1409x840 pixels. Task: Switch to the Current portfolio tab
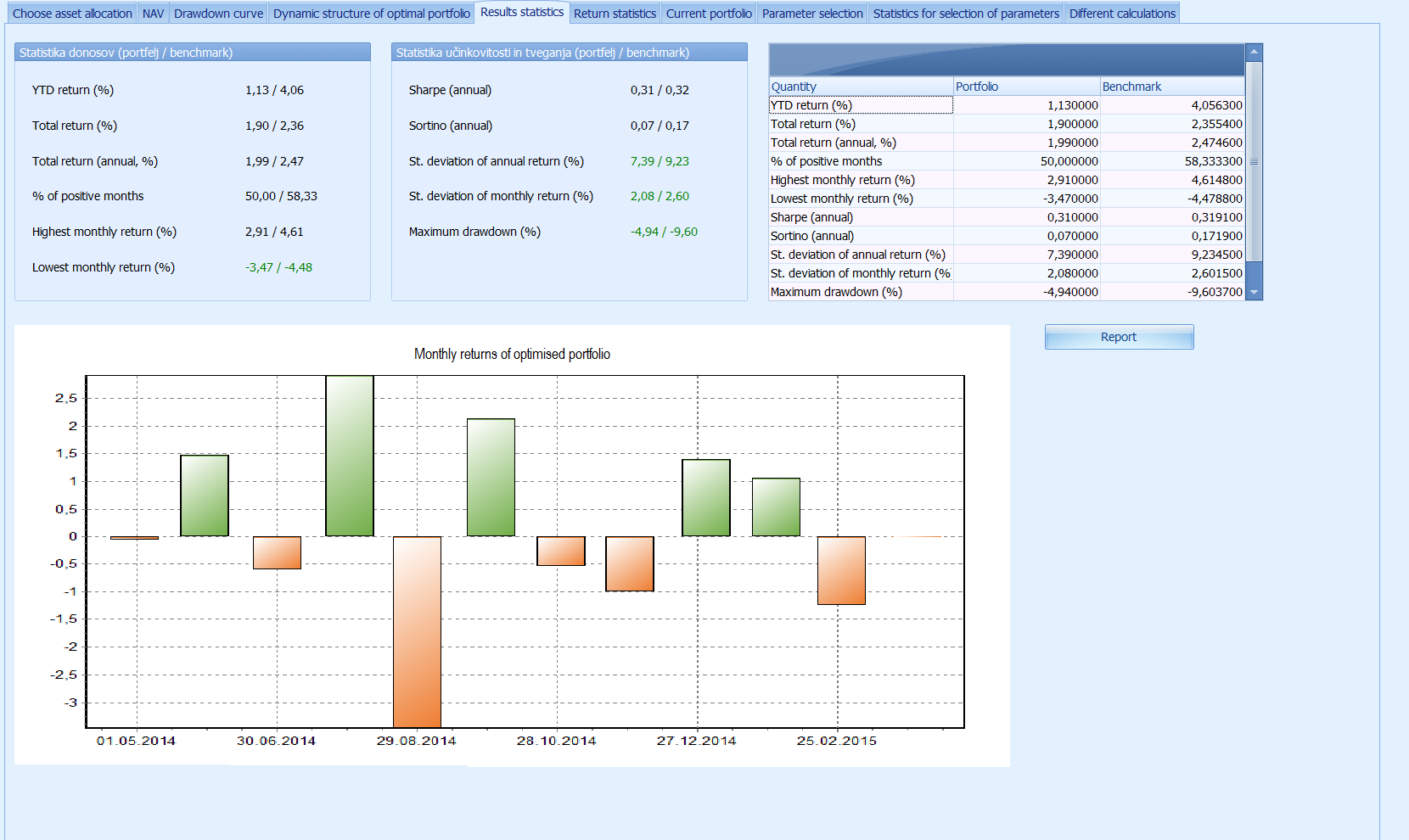click(x=709, y=14)
